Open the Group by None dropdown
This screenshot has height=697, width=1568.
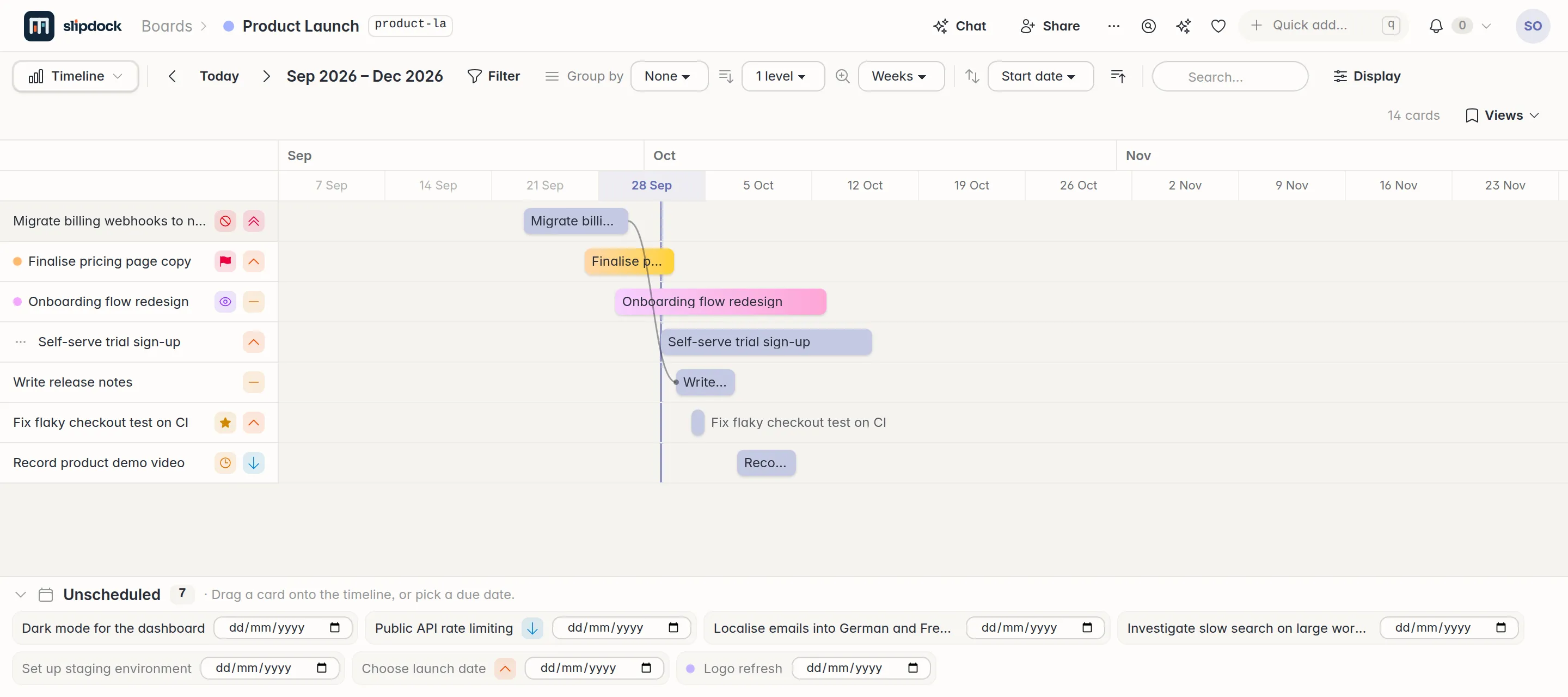coord(669,76)
